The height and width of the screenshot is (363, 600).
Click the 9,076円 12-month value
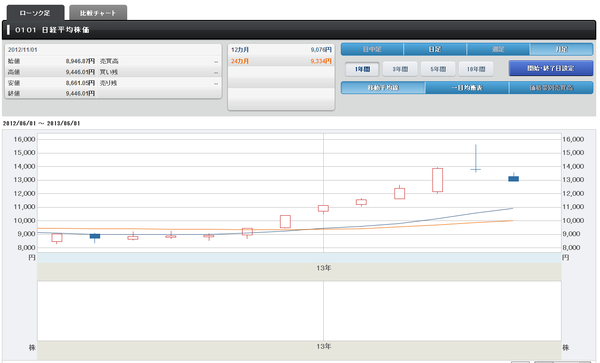pos(321,50)
